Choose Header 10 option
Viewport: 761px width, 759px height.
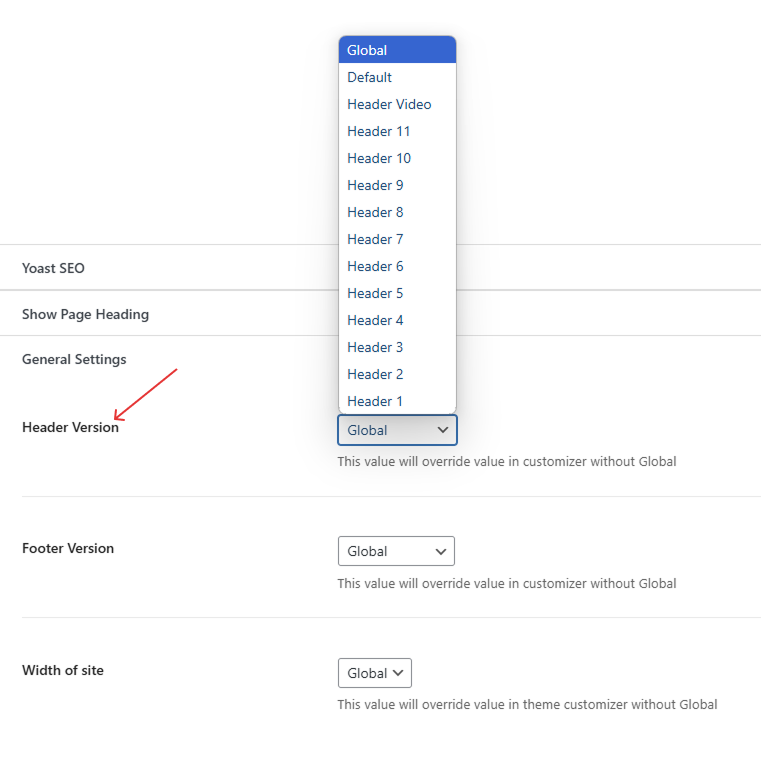[x=396, y=158]
